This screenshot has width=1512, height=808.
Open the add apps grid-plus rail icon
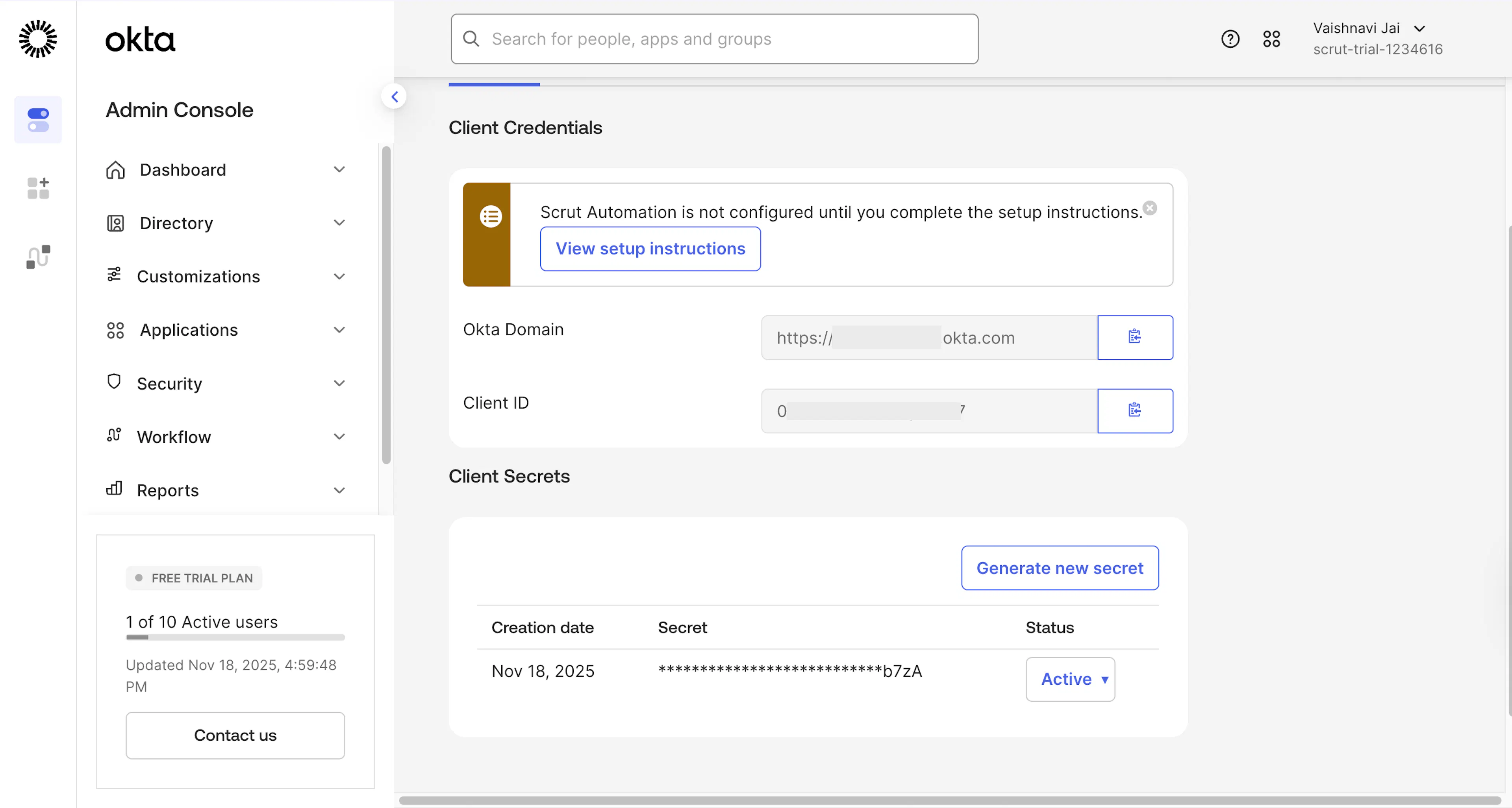click(x=38, y=188)
